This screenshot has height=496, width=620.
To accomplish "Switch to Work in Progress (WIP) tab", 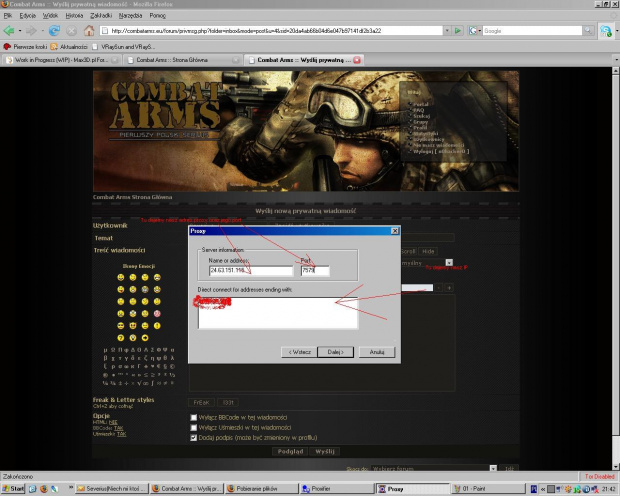I will (x=62, y=60).
